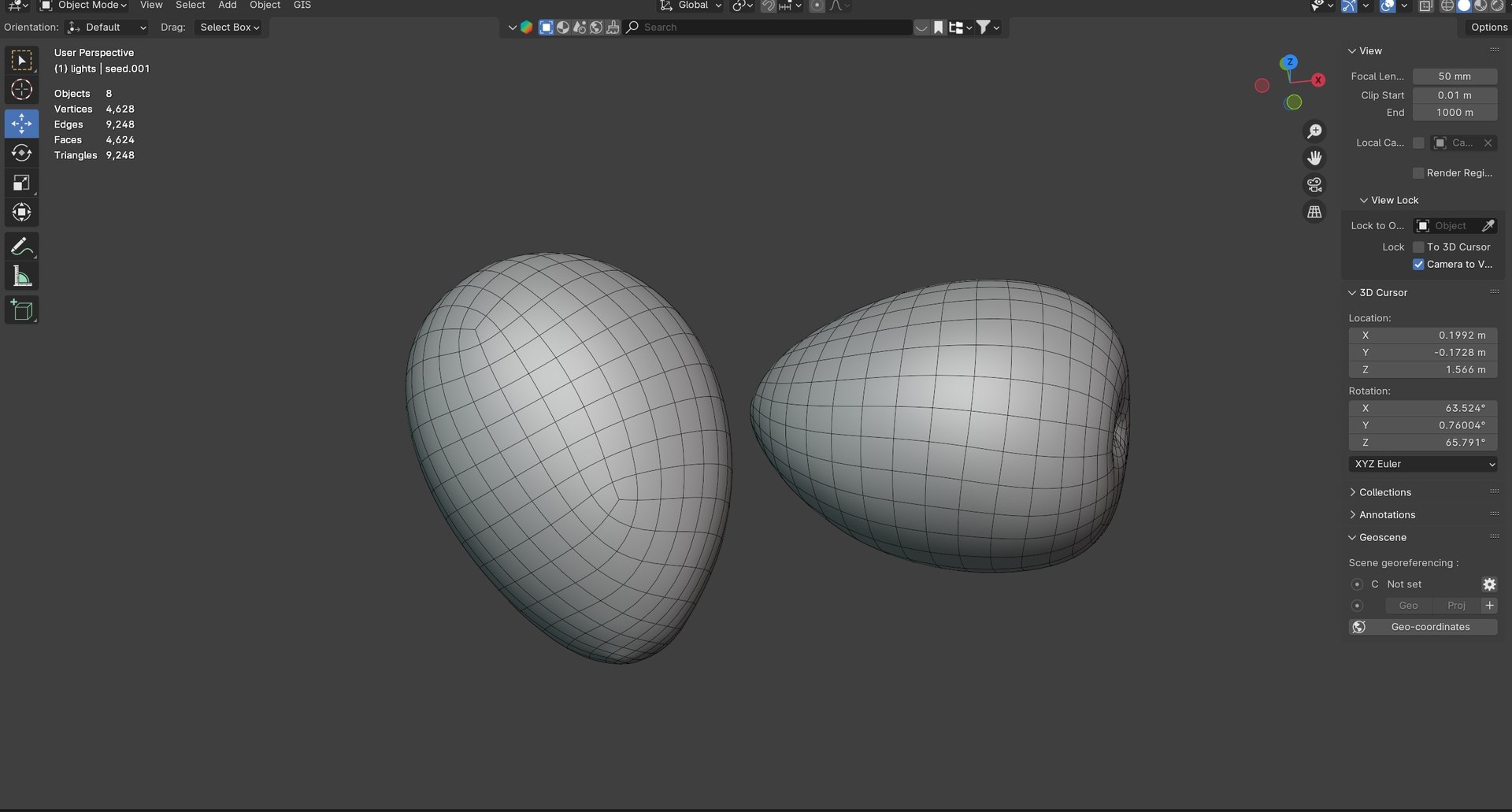
Task: Switch orthographic/perspective with grid icon
Action: (x=1314, y=212)
